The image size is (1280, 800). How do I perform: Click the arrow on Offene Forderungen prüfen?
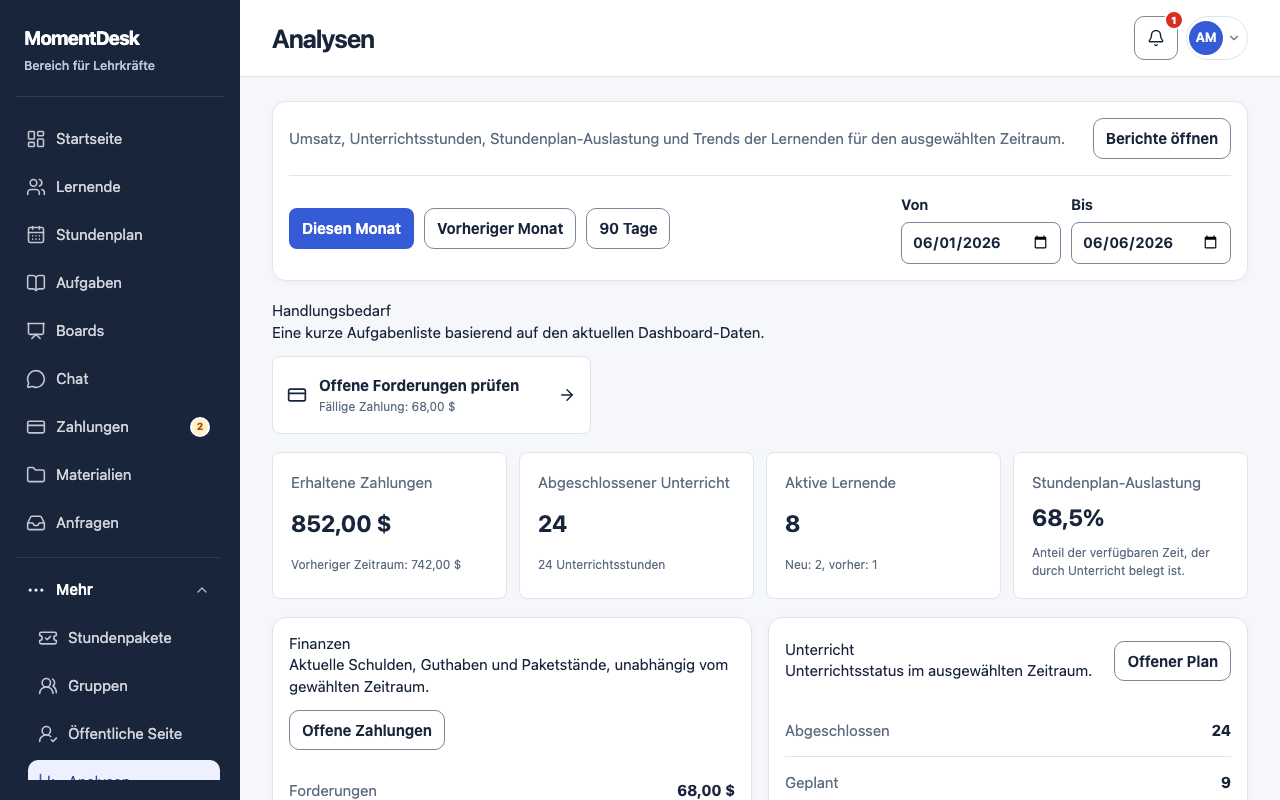(x=567, y=395)
